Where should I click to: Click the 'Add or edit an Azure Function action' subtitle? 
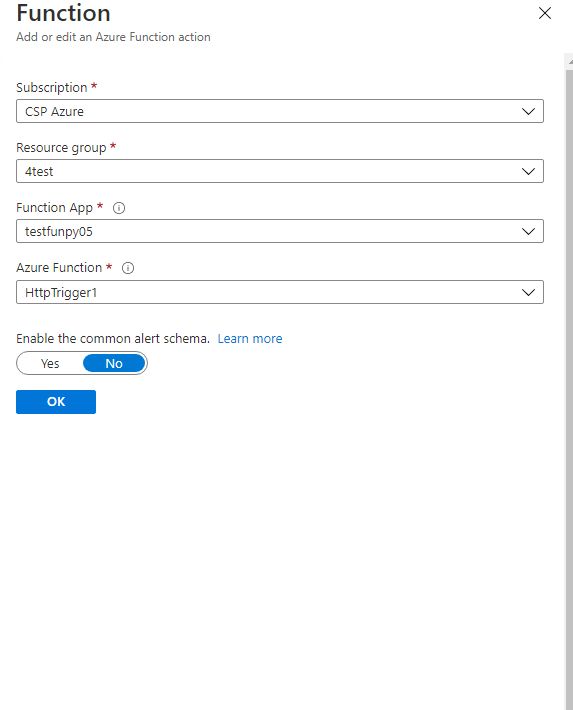113,37
